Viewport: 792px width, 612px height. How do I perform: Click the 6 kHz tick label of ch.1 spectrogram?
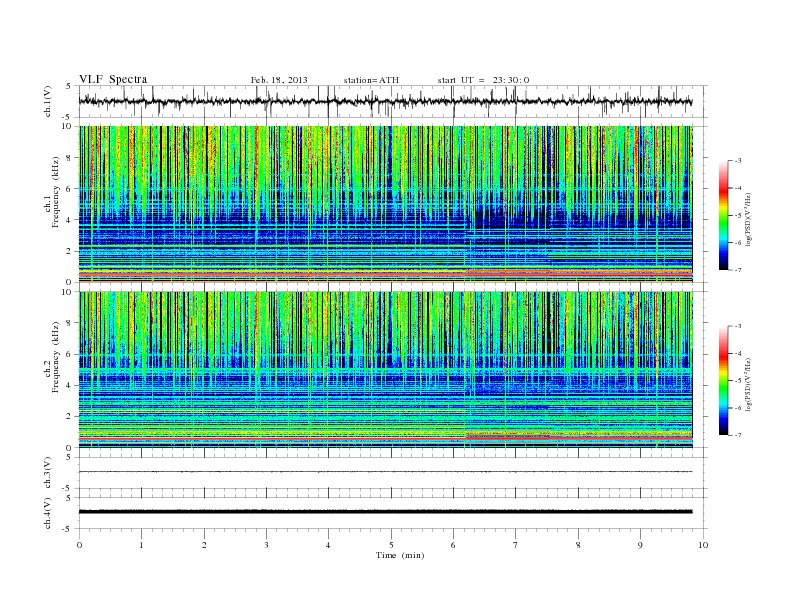coord(70,189)
